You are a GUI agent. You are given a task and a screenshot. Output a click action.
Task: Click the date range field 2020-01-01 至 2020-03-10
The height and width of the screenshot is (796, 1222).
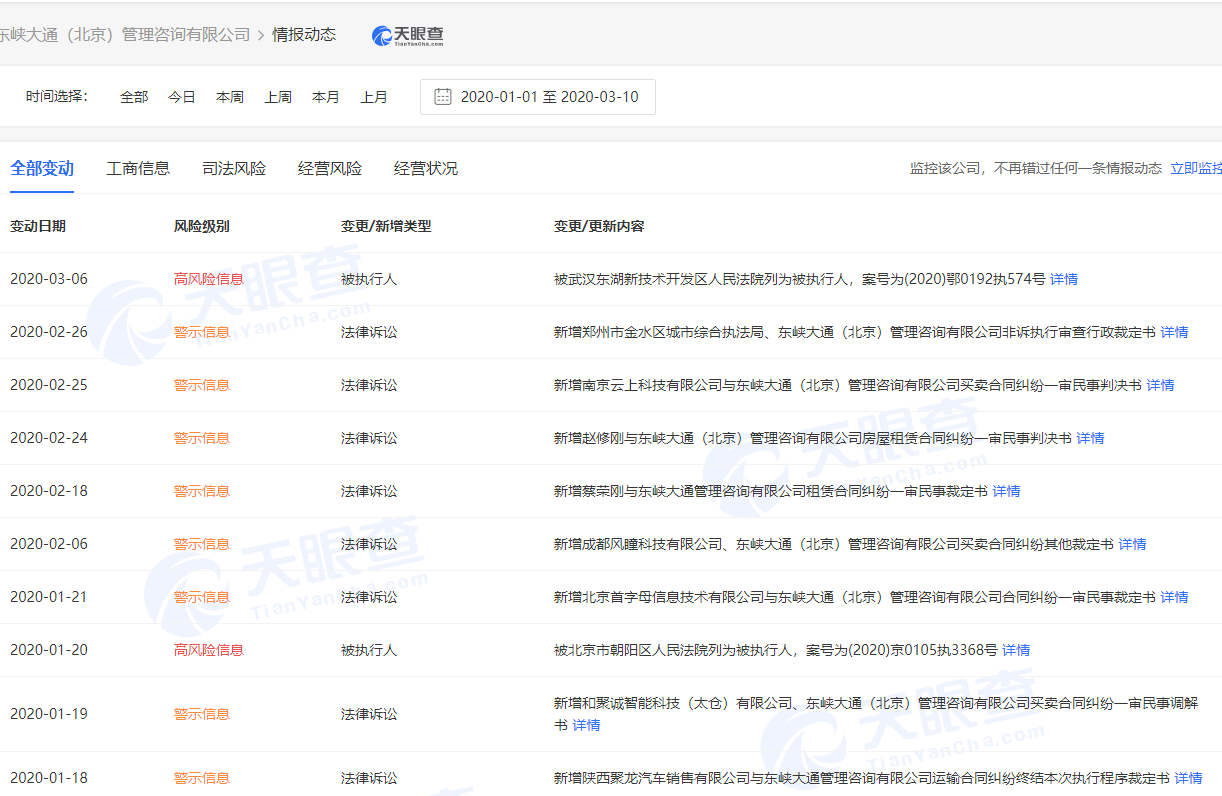[x=538, y=97]
